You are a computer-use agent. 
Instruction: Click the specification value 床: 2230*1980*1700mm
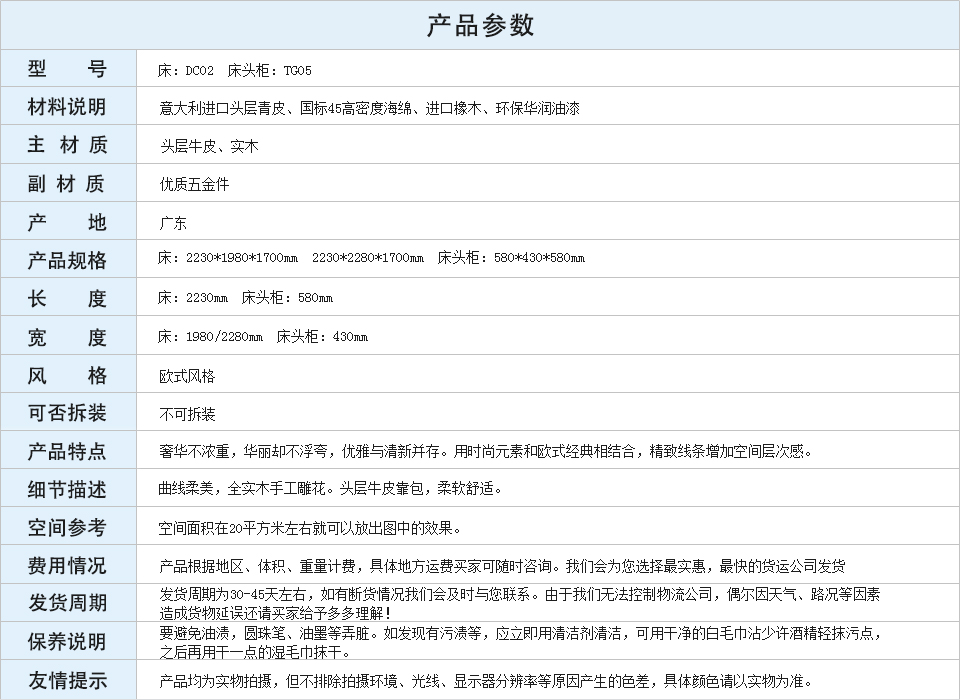coord(228,258)
